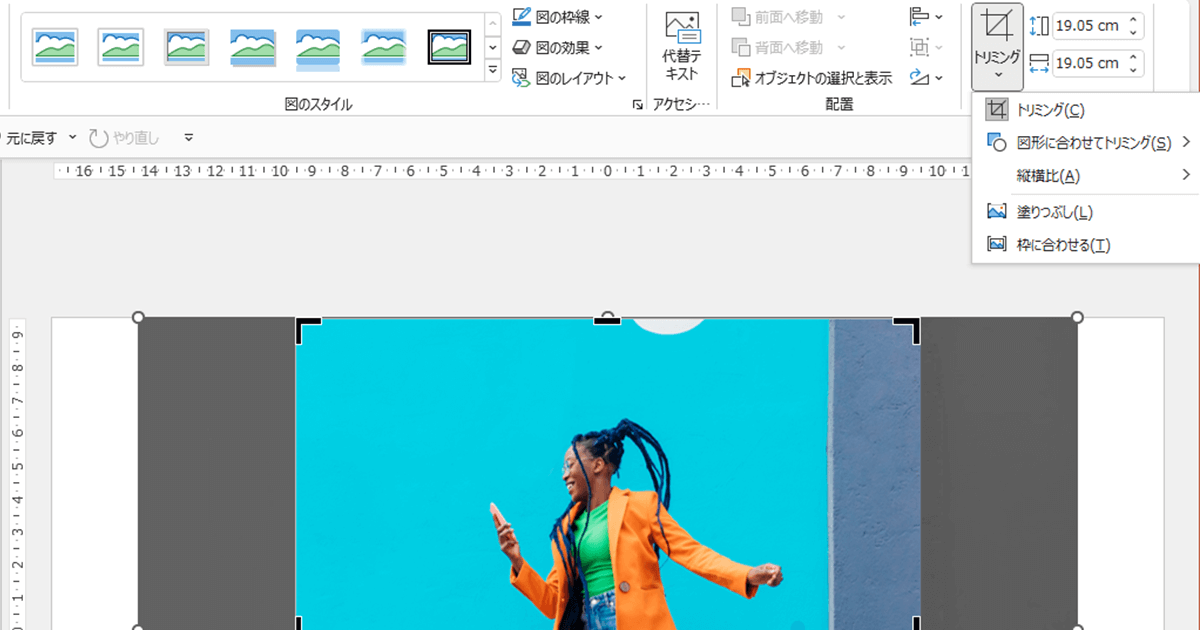The width and height of the screenshot is (1200, 630).
Task: Click the 代替テキスト alt text button
Action: click(682, 46)
